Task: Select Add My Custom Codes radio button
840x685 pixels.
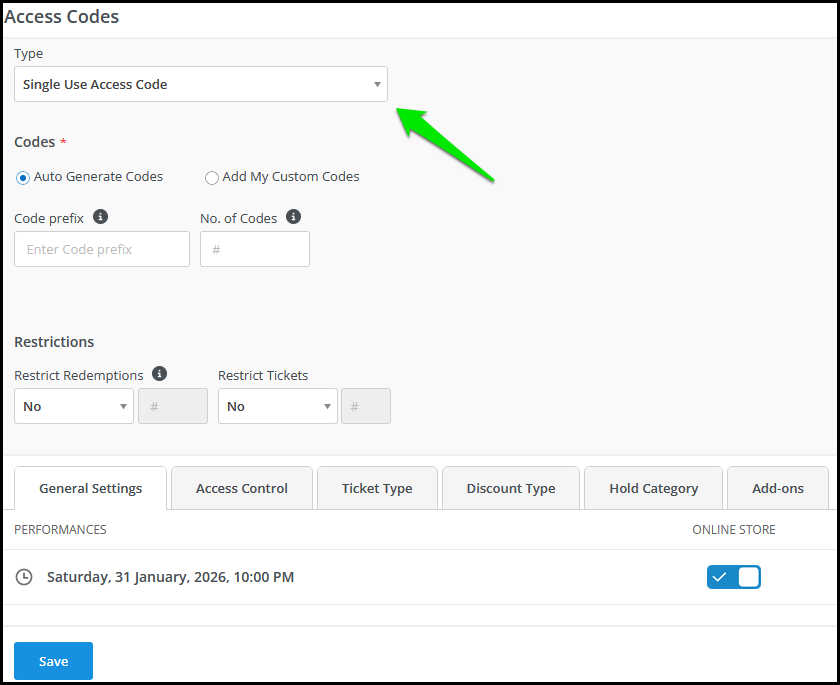Action: point(212,178)
